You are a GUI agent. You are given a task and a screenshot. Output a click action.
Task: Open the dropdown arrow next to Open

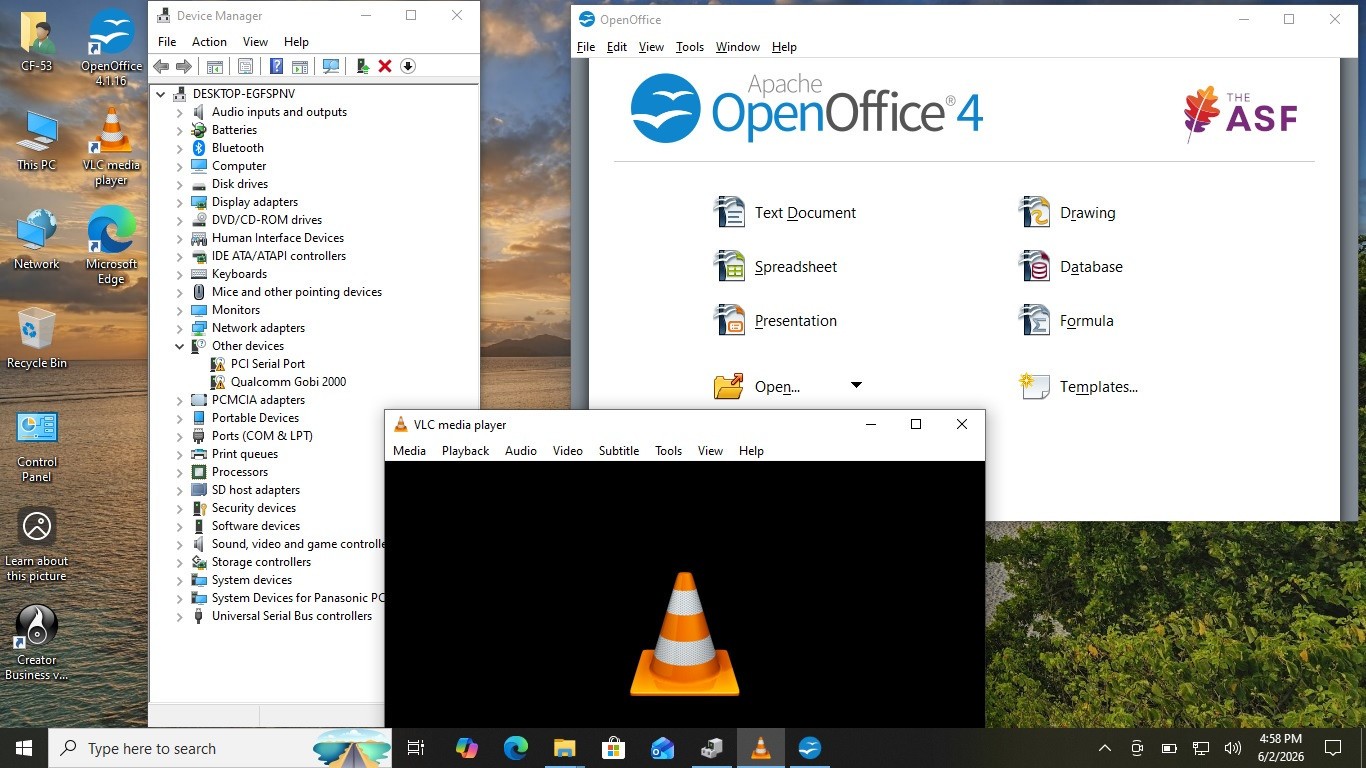click(856, 386)
